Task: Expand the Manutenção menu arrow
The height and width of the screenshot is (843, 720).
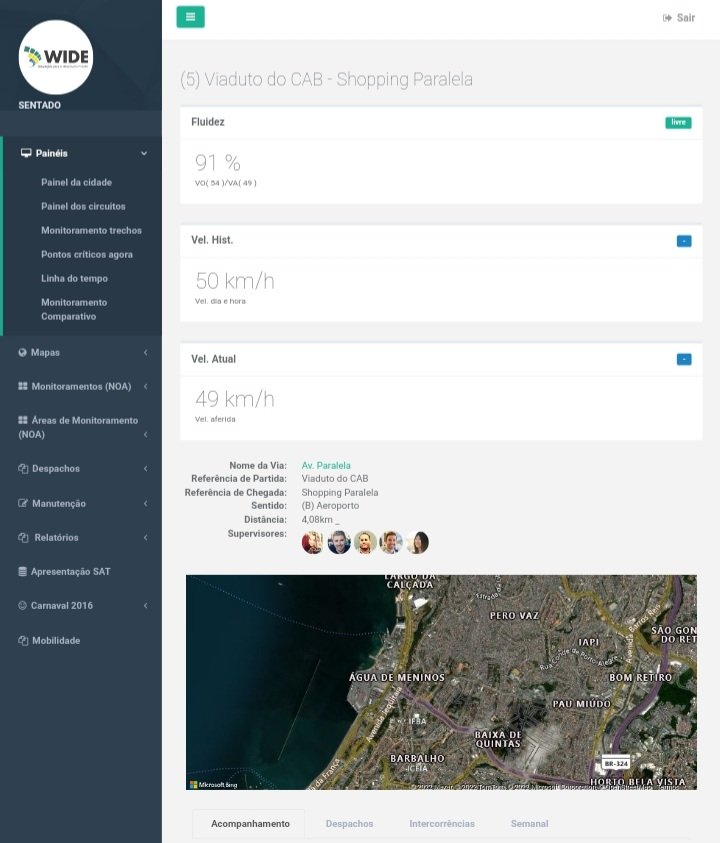Action: click(x=145, y=503)
